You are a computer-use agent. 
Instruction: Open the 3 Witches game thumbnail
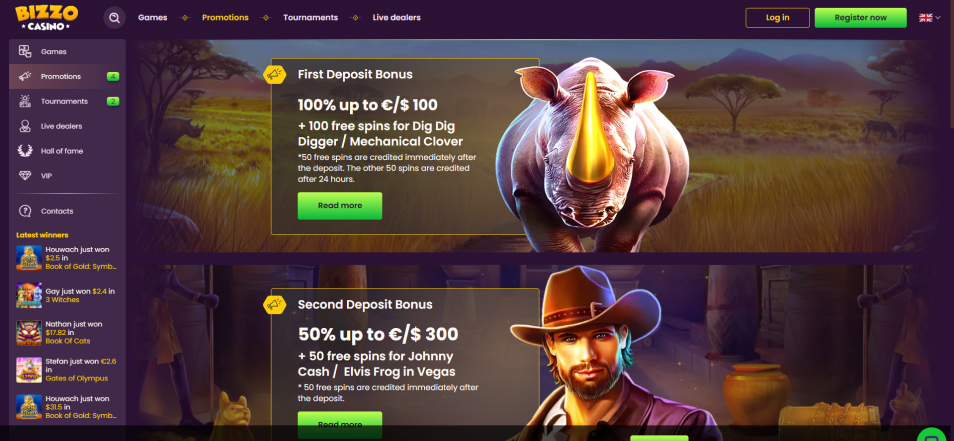tap(29, 296)
